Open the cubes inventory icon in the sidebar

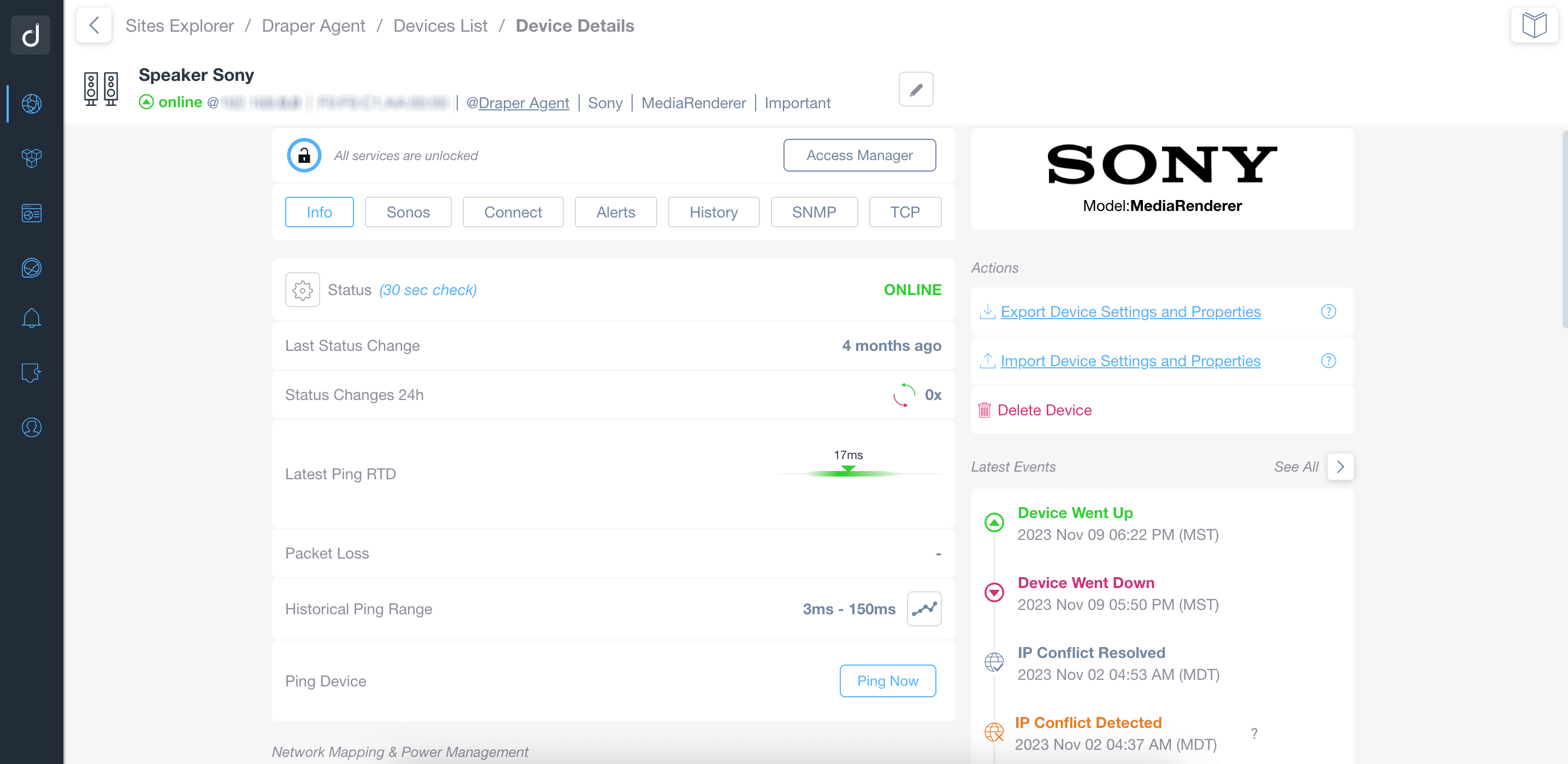click(x=32, y=158)
